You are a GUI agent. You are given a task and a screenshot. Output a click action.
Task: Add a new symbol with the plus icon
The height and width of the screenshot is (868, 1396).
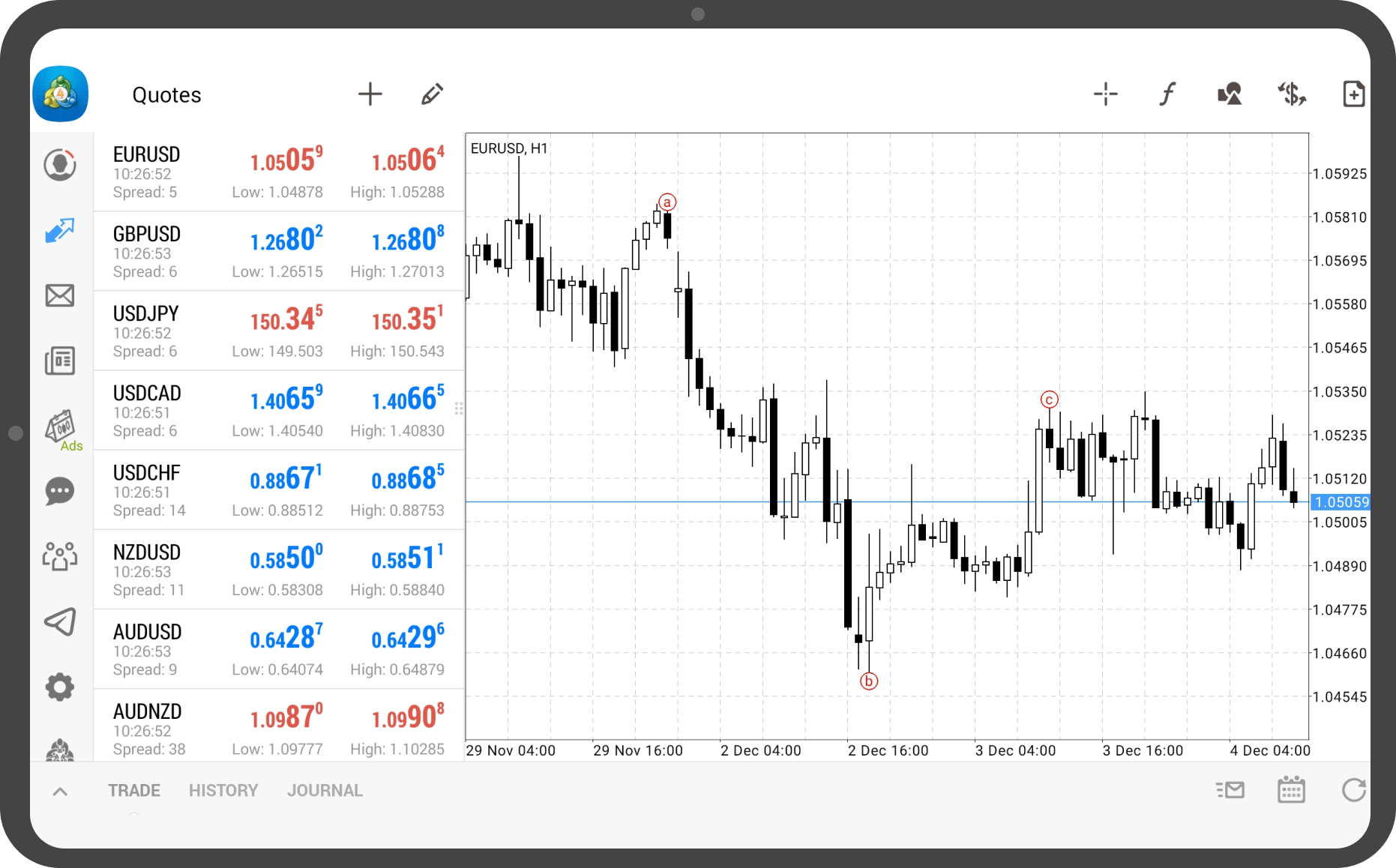(x=370, y=94)
